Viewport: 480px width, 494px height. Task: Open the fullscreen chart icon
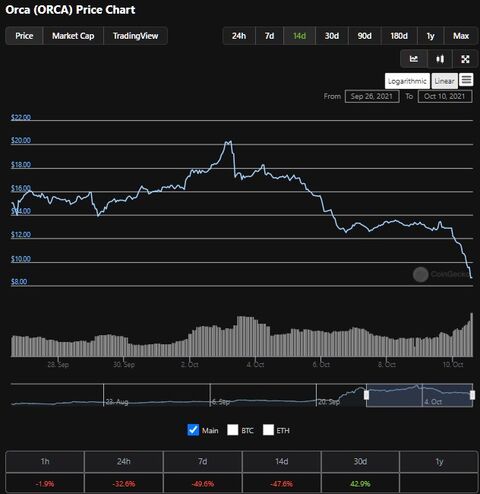465,59
